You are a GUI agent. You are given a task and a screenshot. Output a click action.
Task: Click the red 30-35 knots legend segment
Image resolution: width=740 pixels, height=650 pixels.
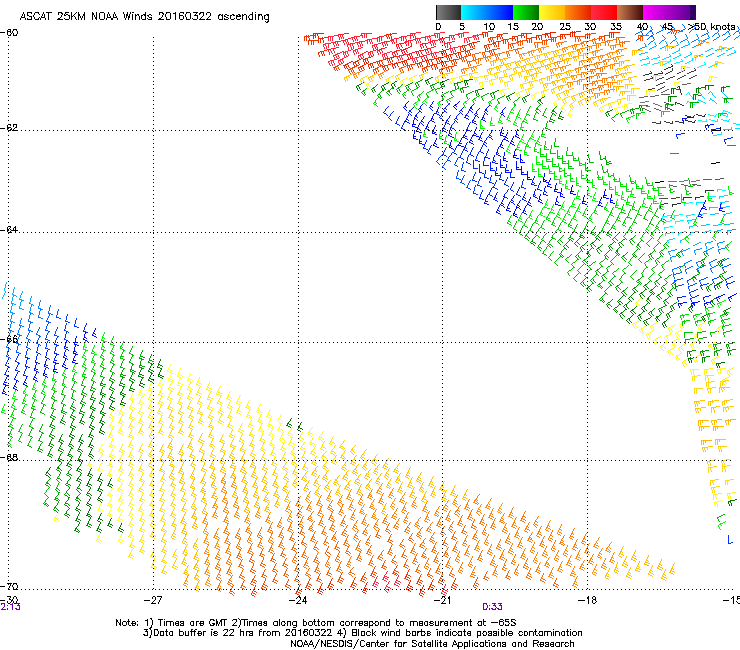(x=604, y=12)
